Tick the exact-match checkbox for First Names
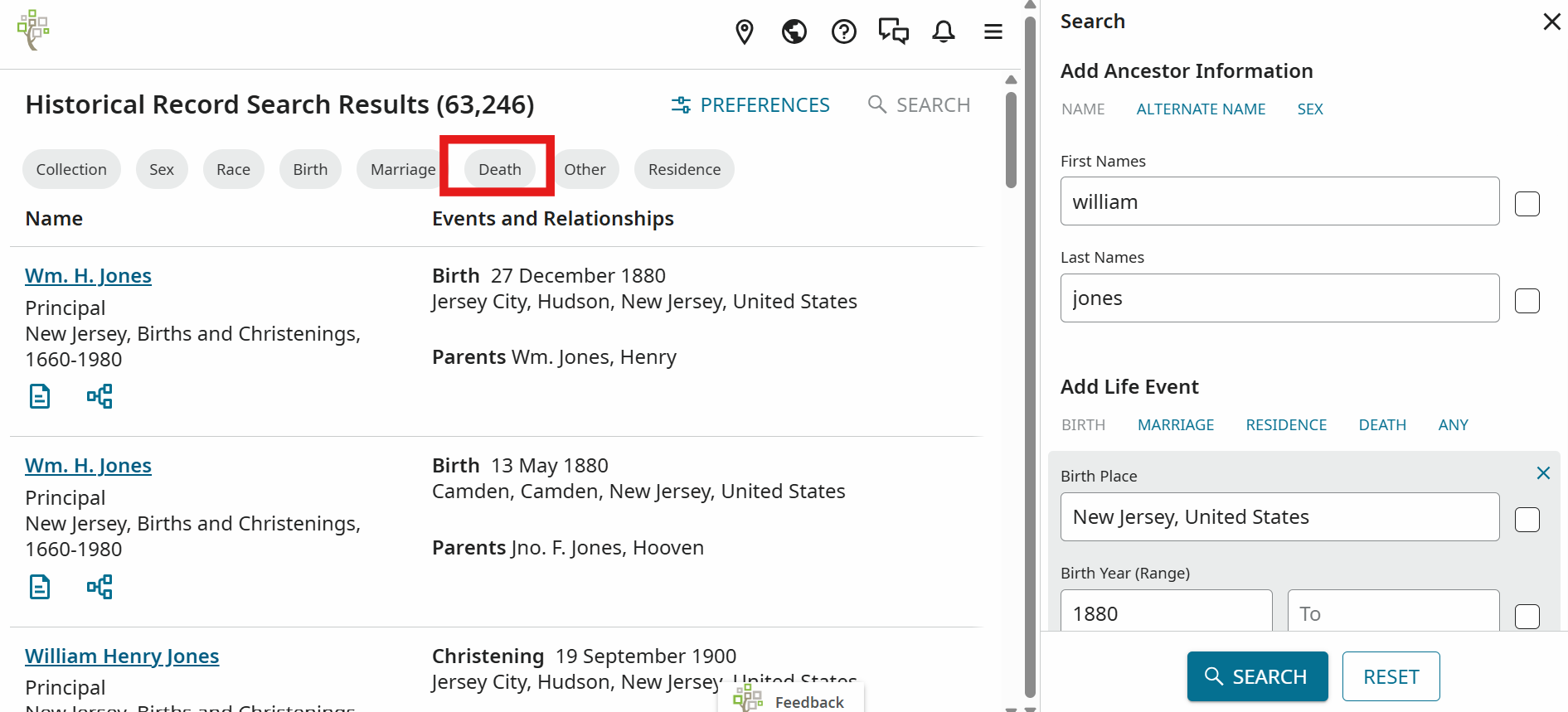Image resolution: width=1568 pixels, height=712 pixels. pos(1527,204)
